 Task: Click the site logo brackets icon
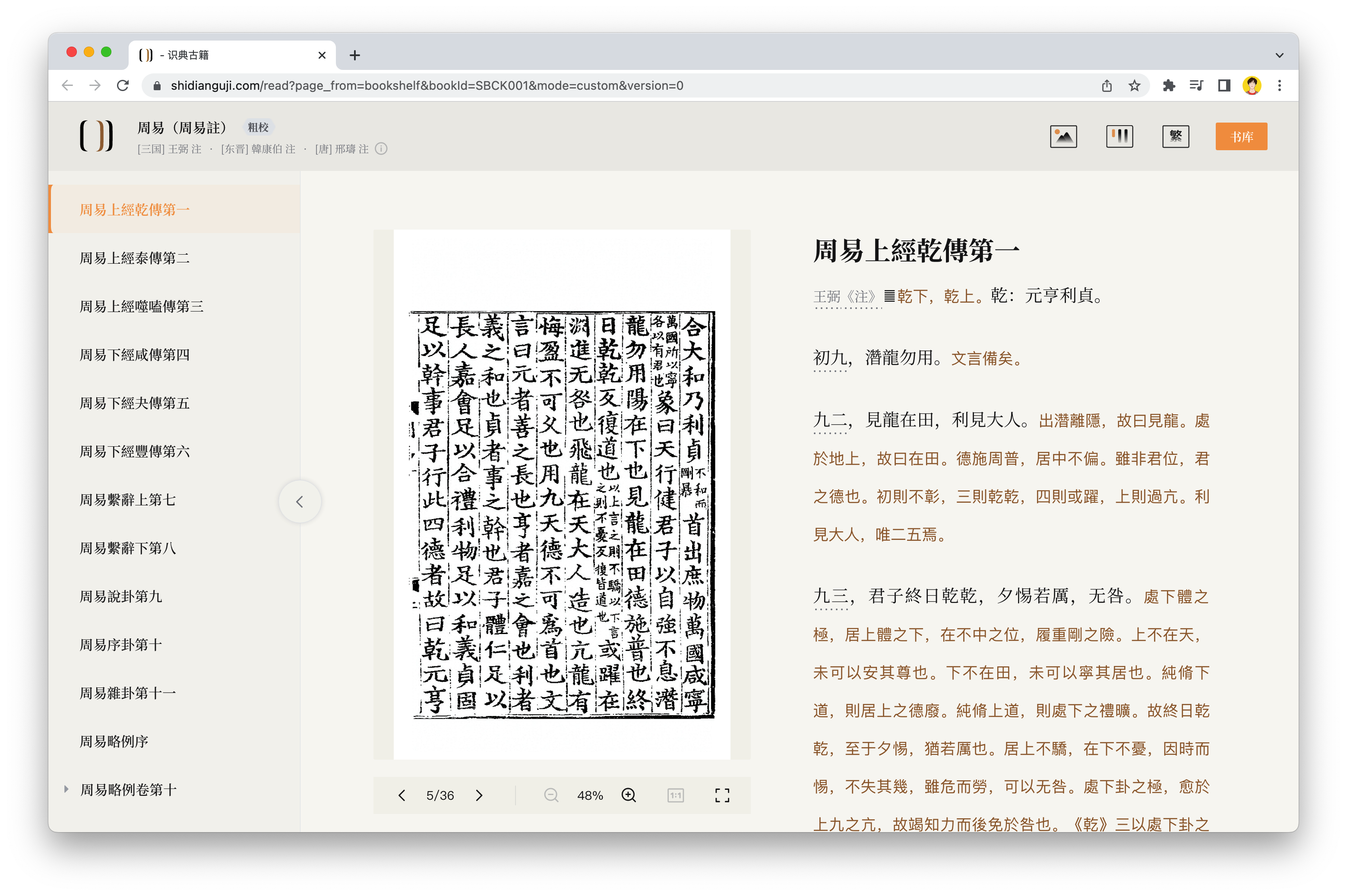point(96,136)
